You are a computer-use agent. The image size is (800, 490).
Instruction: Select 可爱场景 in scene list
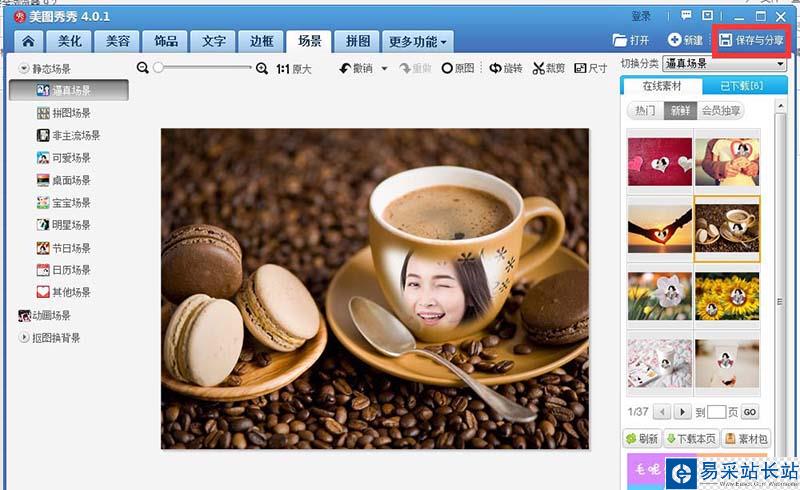coord(63,158)
